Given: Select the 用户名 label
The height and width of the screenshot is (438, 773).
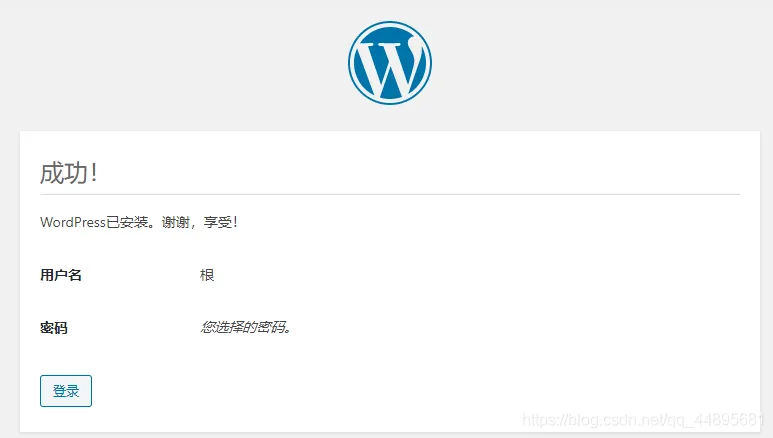Looking at the screenshot, I should point(60,275).
